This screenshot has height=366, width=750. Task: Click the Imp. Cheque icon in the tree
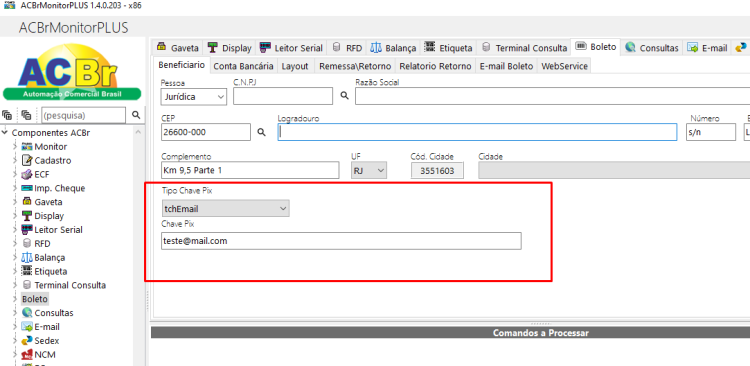point(27,188)
